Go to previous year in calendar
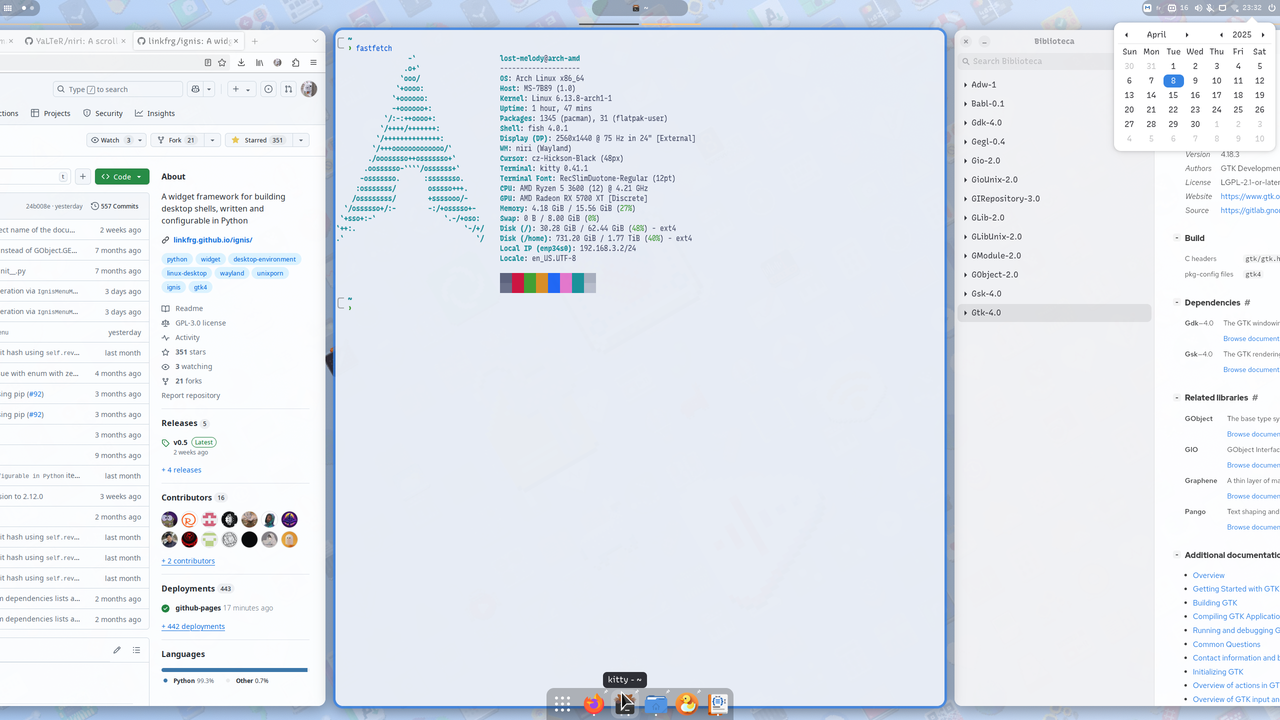 tap(1220, 35)
